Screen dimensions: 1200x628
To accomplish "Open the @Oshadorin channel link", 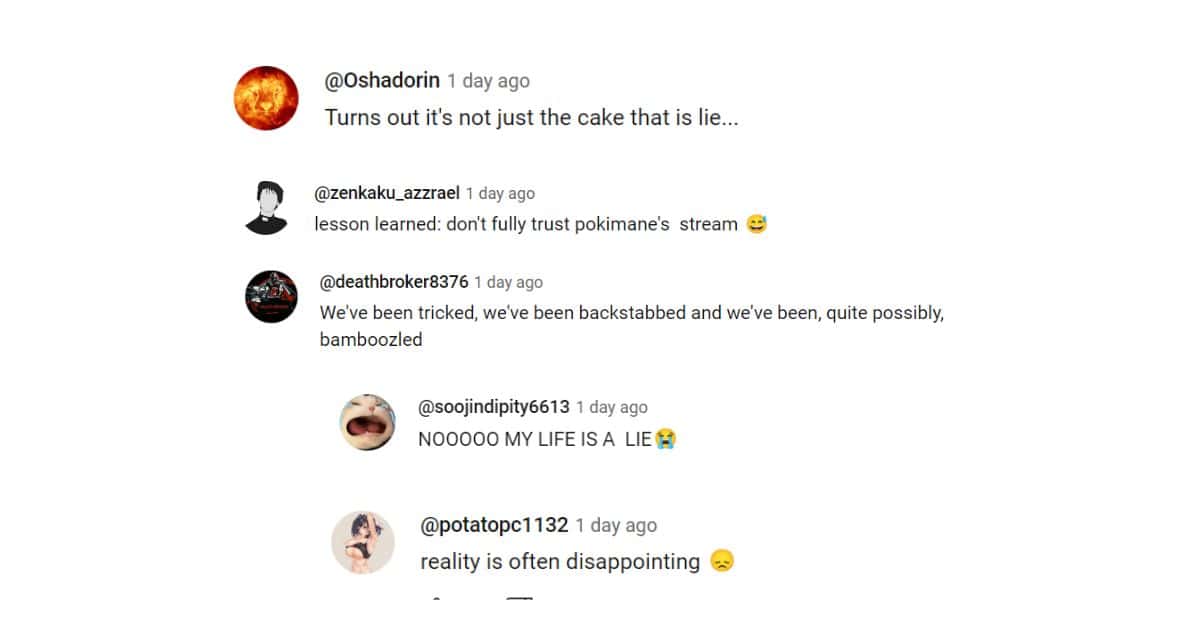I will point(382,81).
